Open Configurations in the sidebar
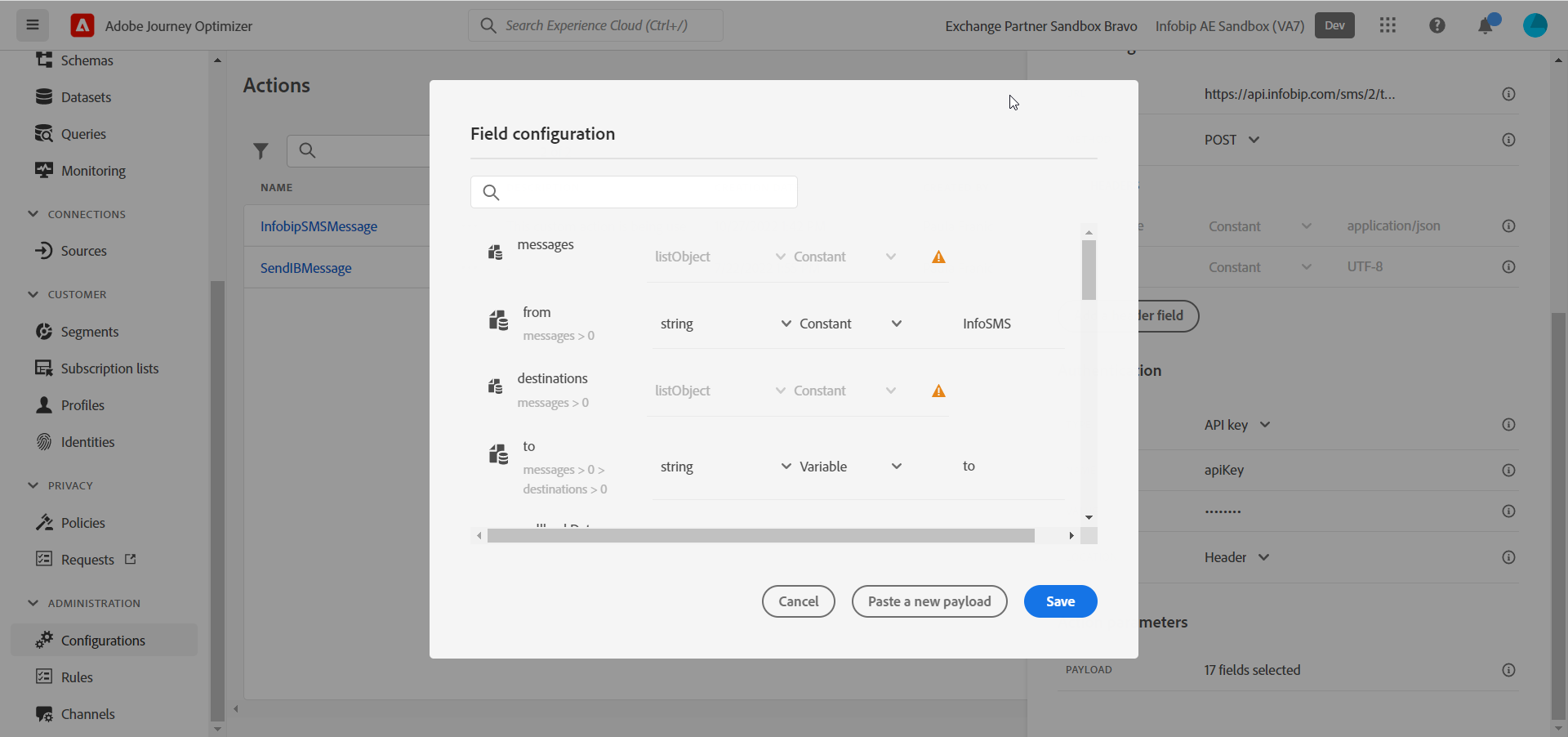The height and width of the screenshot is (737, 1568). pyautogui.click(x=103, y=641)
